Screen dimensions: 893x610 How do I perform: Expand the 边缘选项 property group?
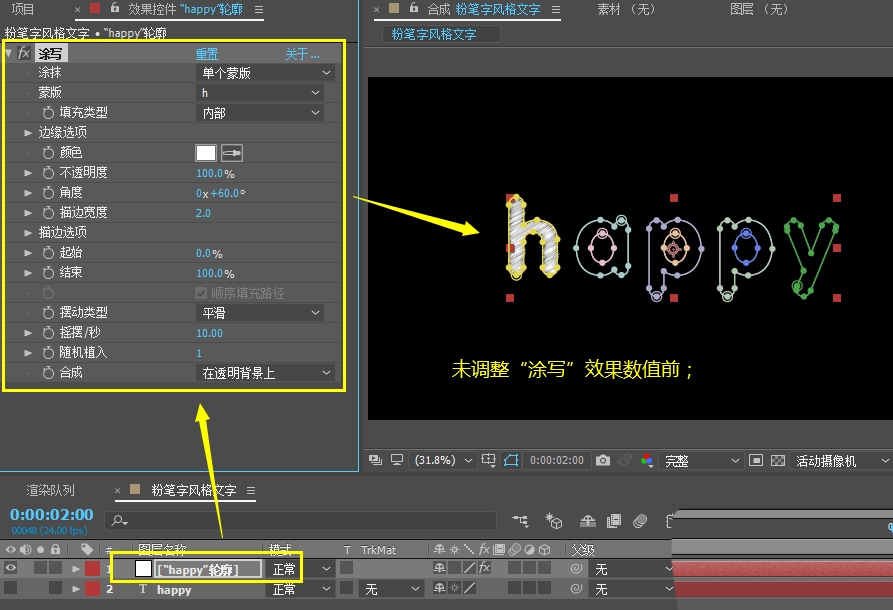[x=26, y=133]
